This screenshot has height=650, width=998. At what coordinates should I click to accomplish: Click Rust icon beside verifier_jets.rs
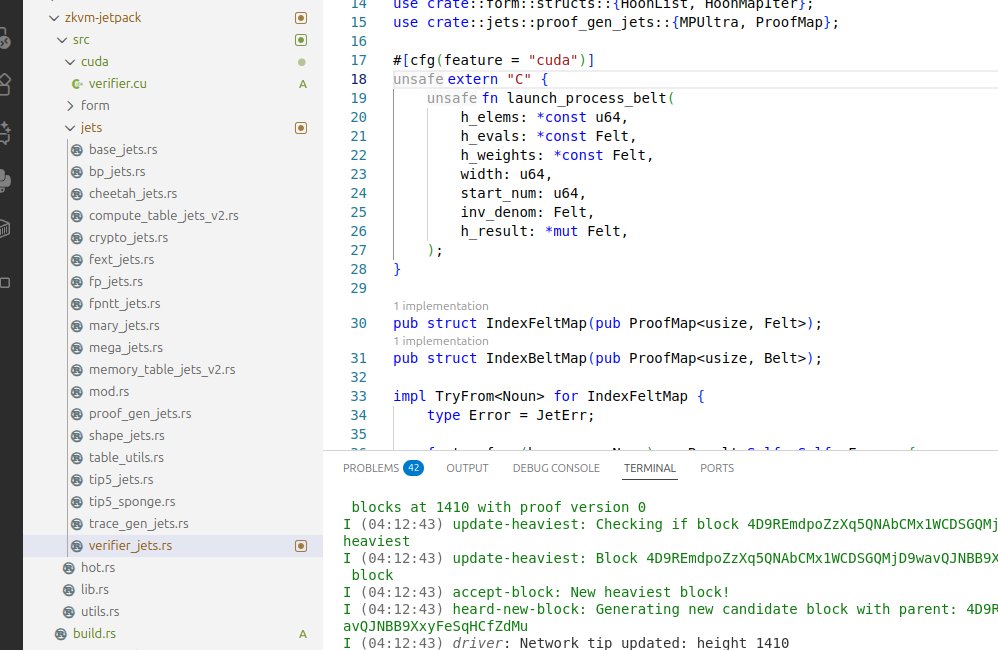pyautogui.click(x=77, y=546)
